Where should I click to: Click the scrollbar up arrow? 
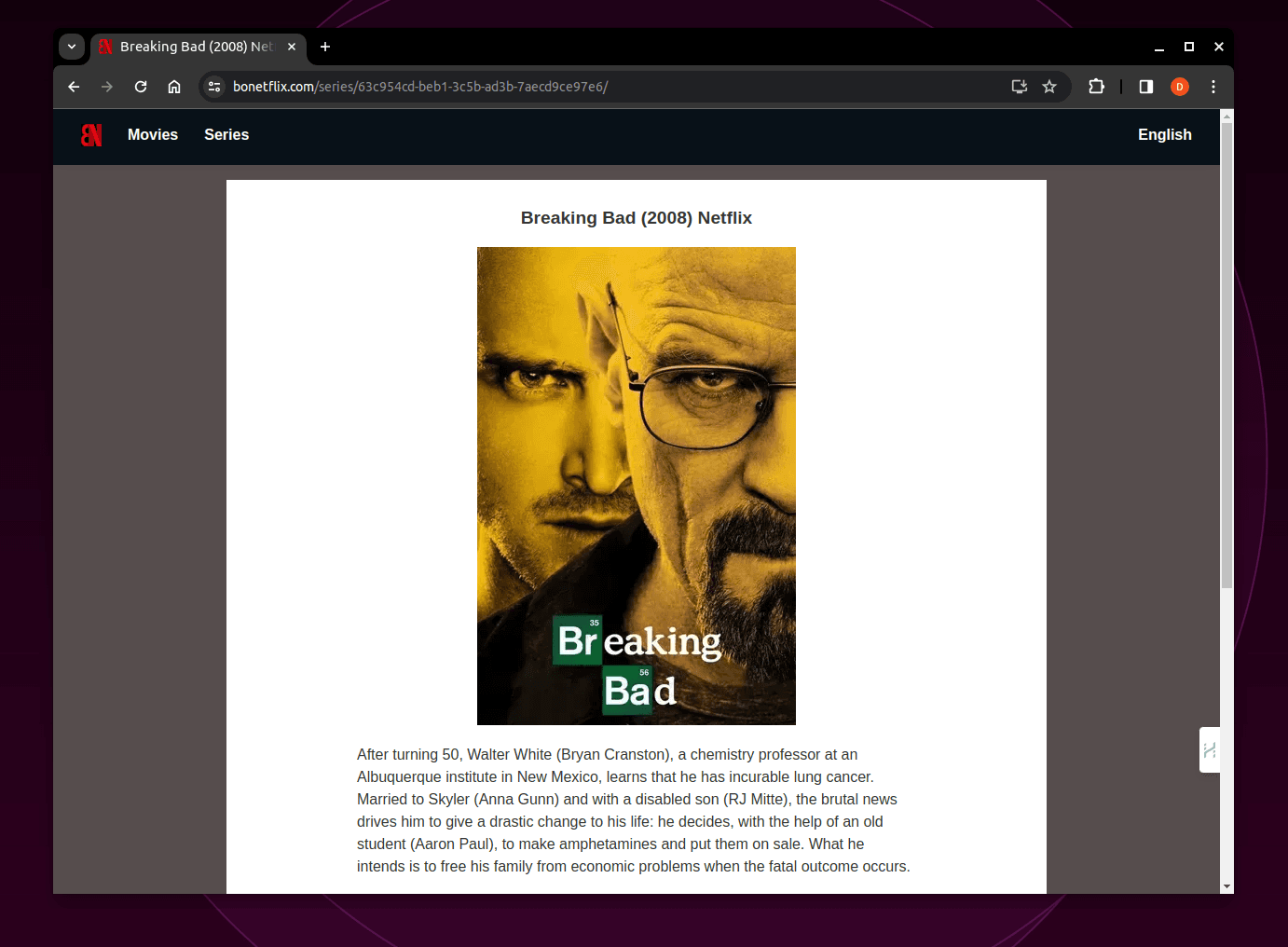1226,116
